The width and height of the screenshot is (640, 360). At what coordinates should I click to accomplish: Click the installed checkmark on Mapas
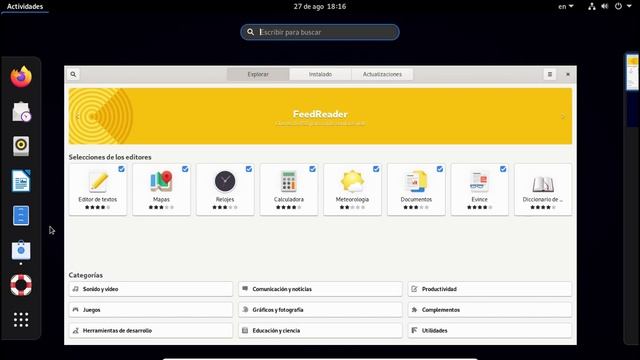click(x=185, y=169)
